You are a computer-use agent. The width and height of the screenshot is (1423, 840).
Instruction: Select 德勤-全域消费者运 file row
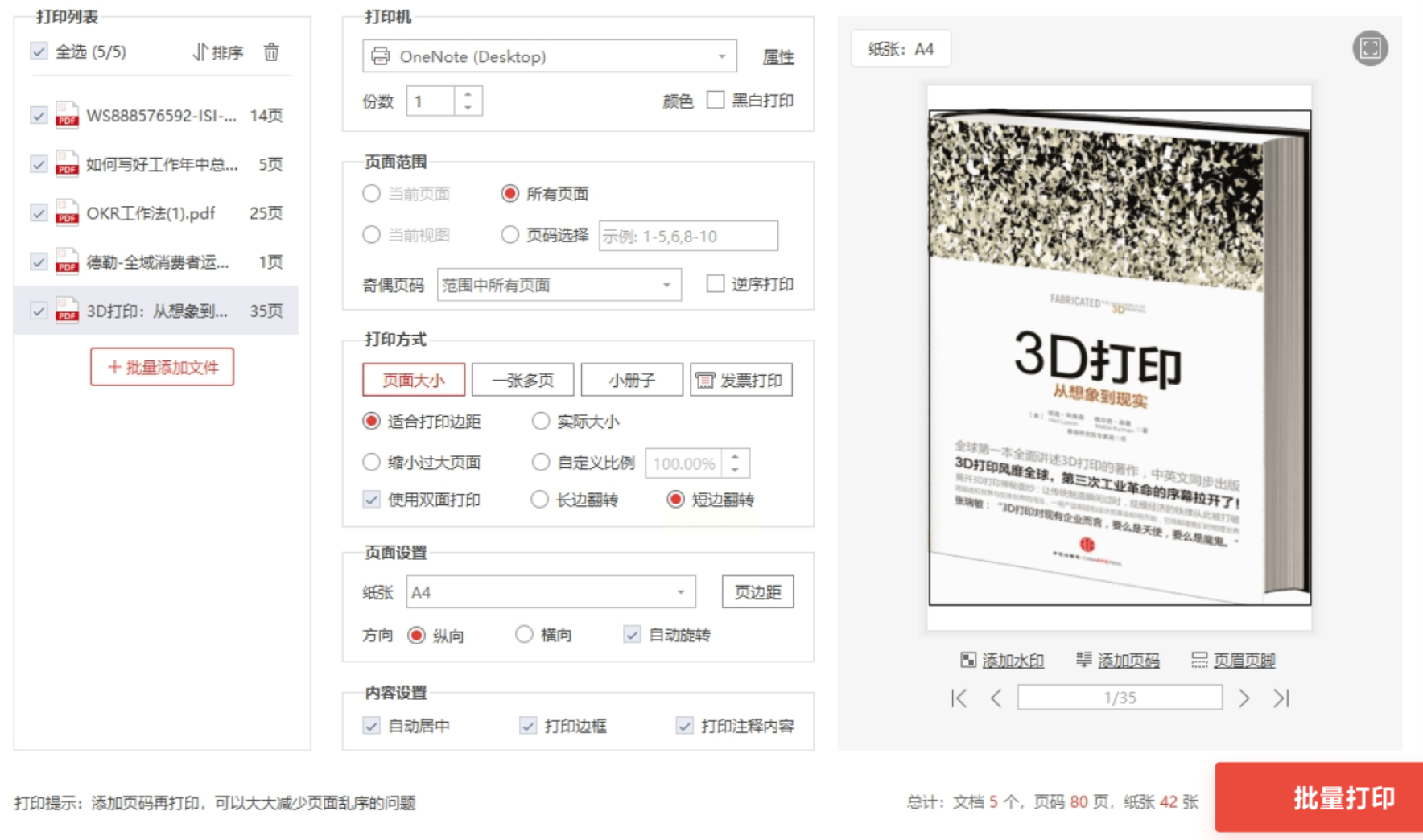(x=156, y=262)
